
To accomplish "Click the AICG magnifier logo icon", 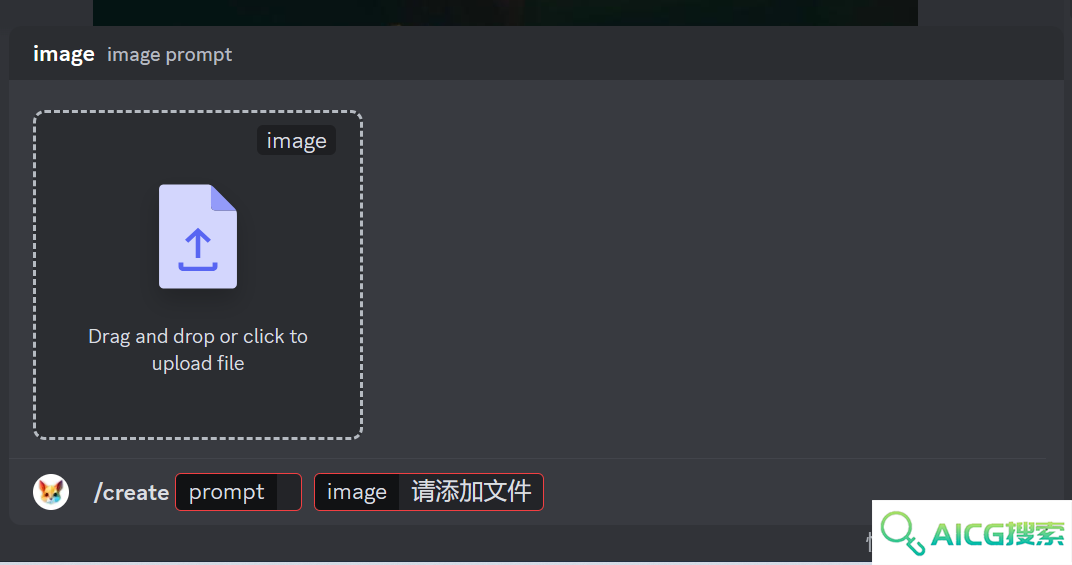I will 902,533.
